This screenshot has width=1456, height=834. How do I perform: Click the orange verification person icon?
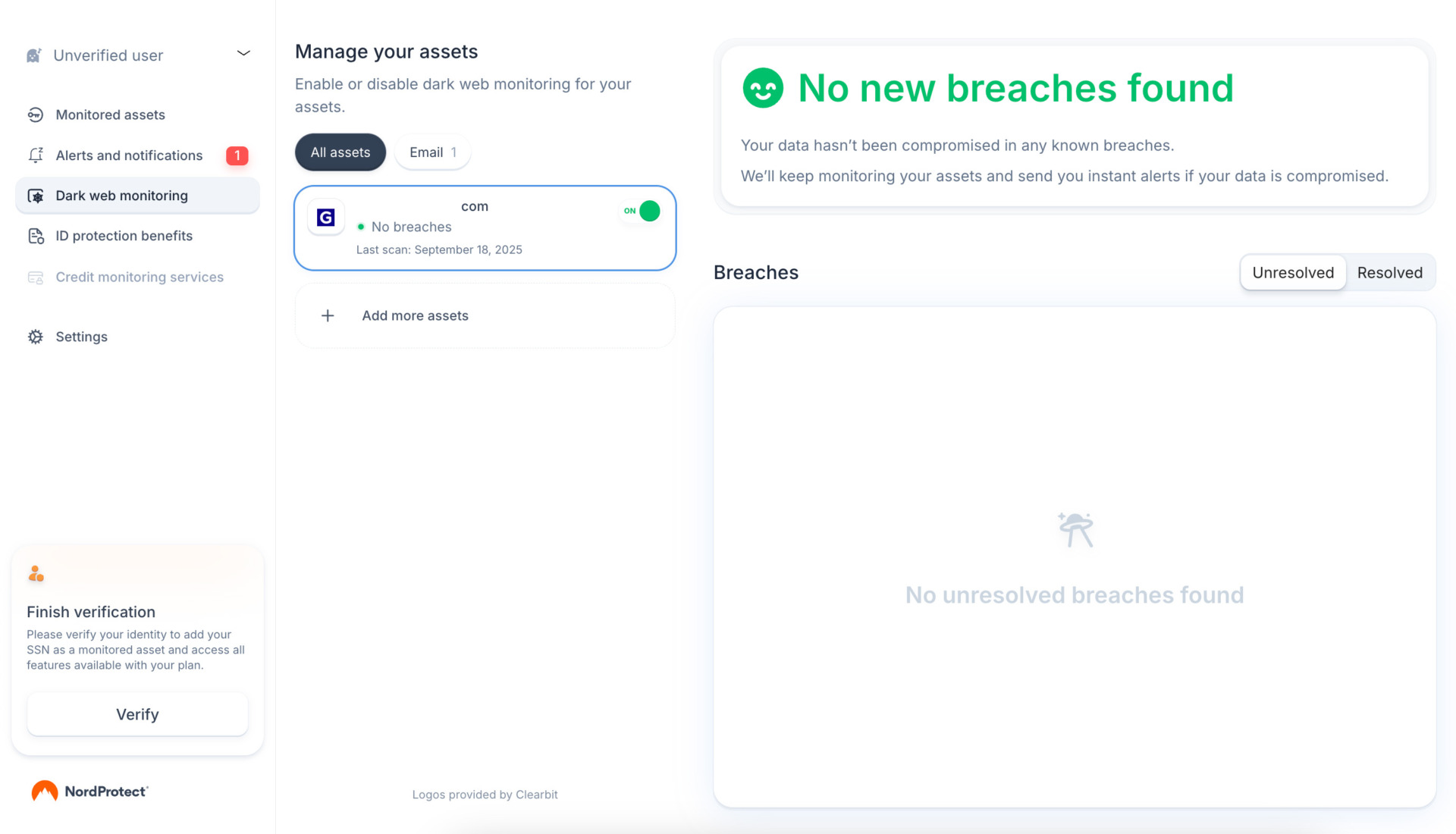tap(36, 573)
